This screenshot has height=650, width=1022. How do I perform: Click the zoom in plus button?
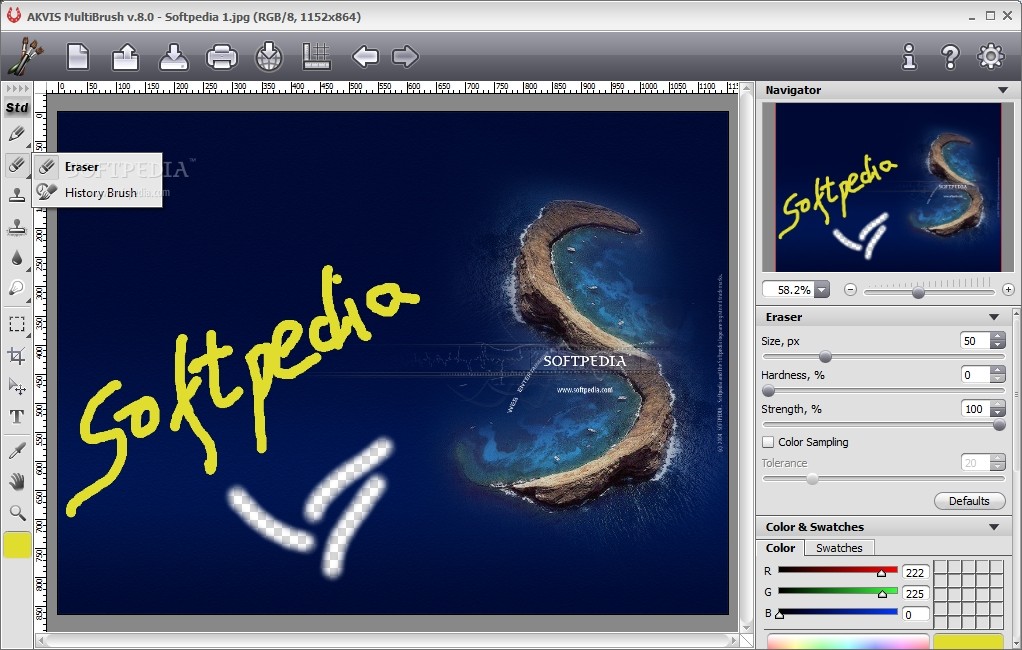(x=1008, y=289)
